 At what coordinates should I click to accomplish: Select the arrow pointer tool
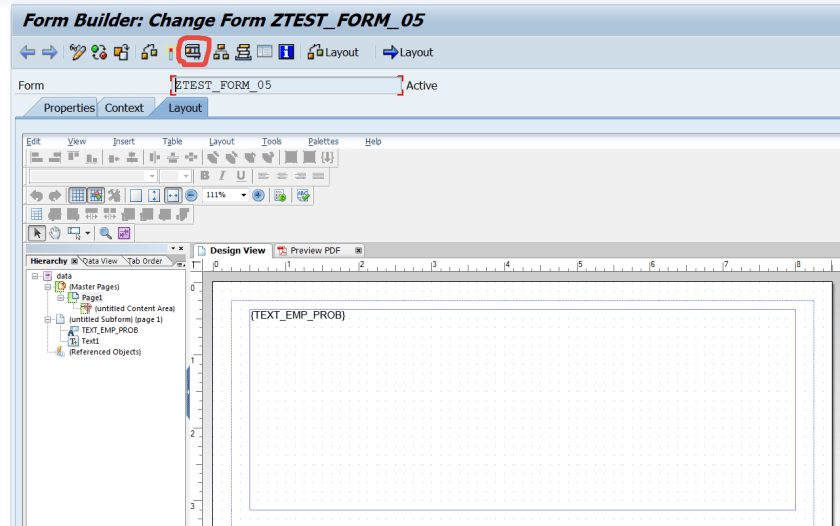37,233
